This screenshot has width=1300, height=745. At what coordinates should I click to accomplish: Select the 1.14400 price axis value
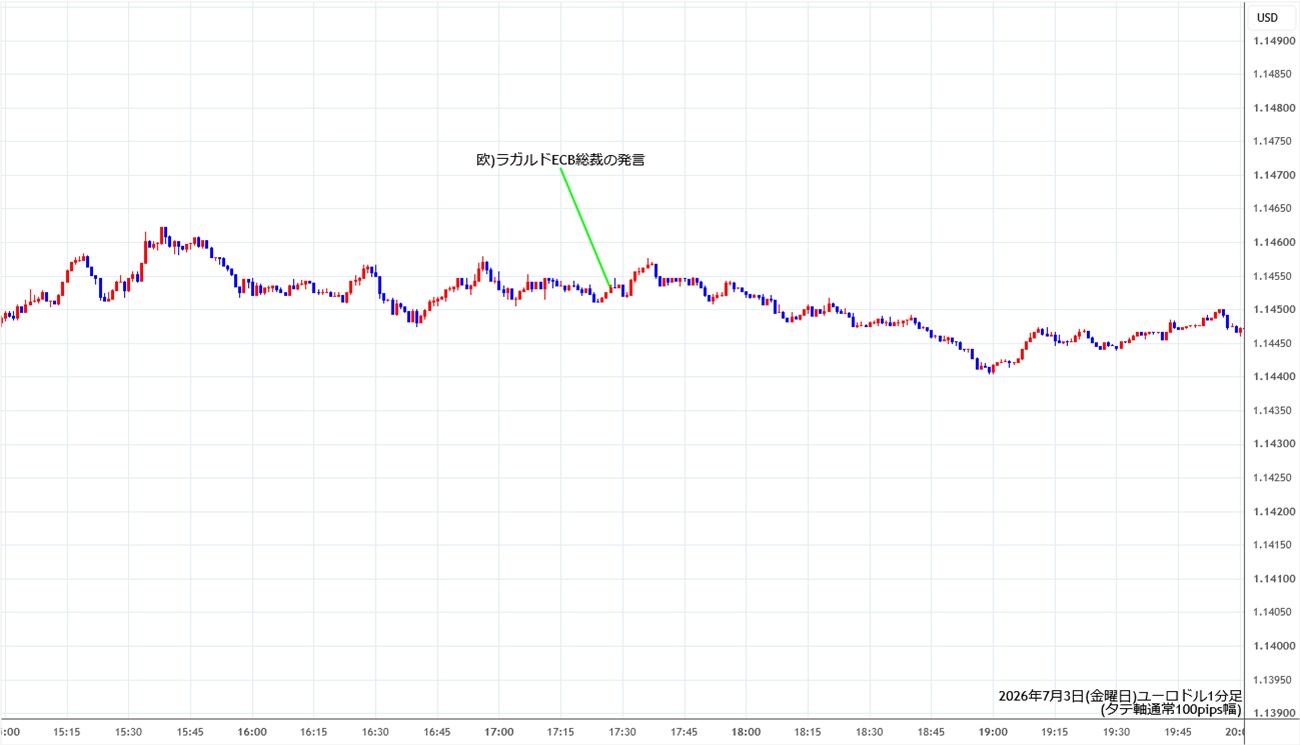pyautogui.click(x=1274, y=377)
